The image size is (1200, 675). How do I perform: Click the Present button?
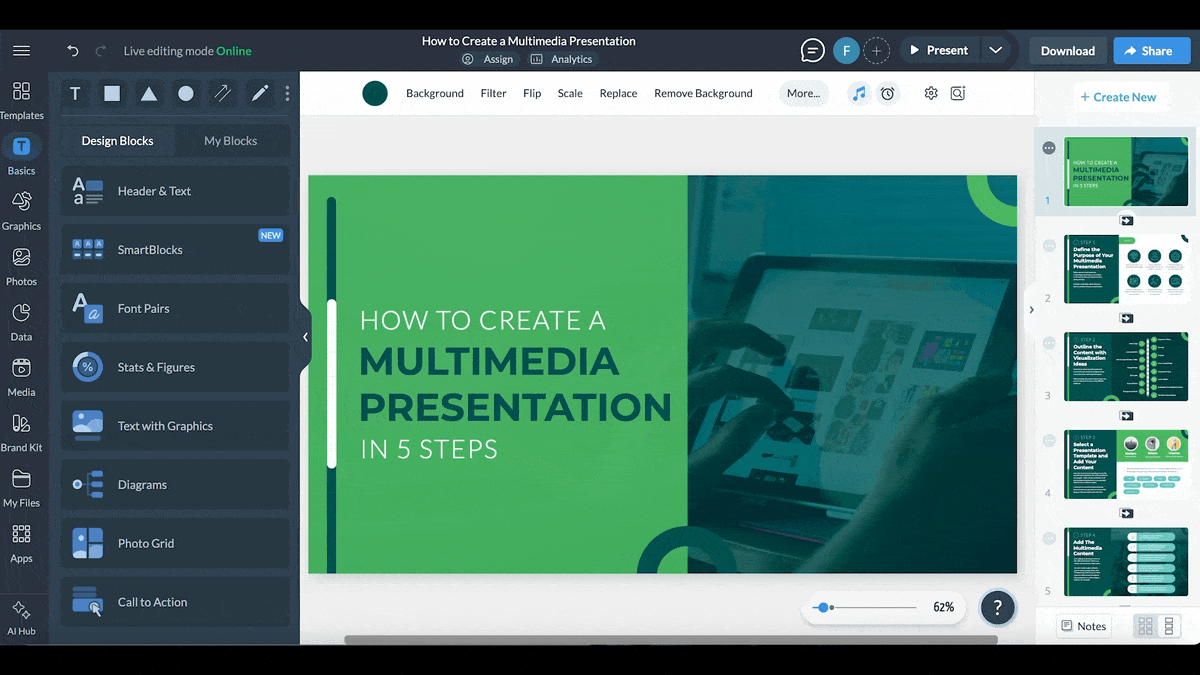pyautogui.click(x=939, y=50)
